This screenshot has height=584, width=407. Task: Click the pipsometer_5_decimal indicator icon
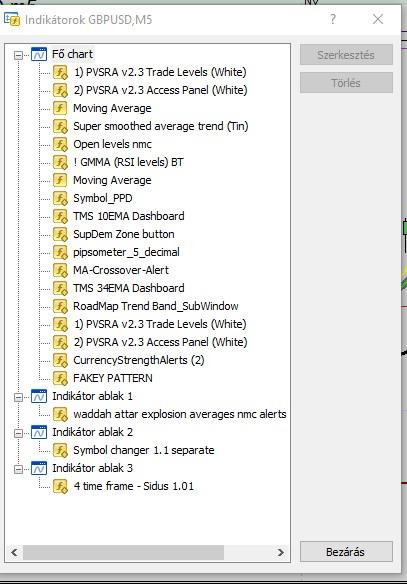point(60,252)
